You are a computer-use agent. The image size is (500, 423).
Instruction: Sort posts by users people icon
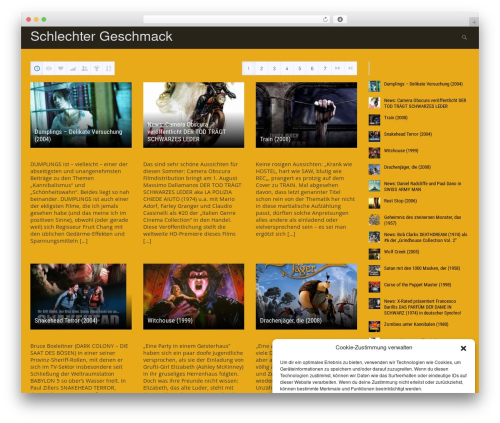click(85, 68)
